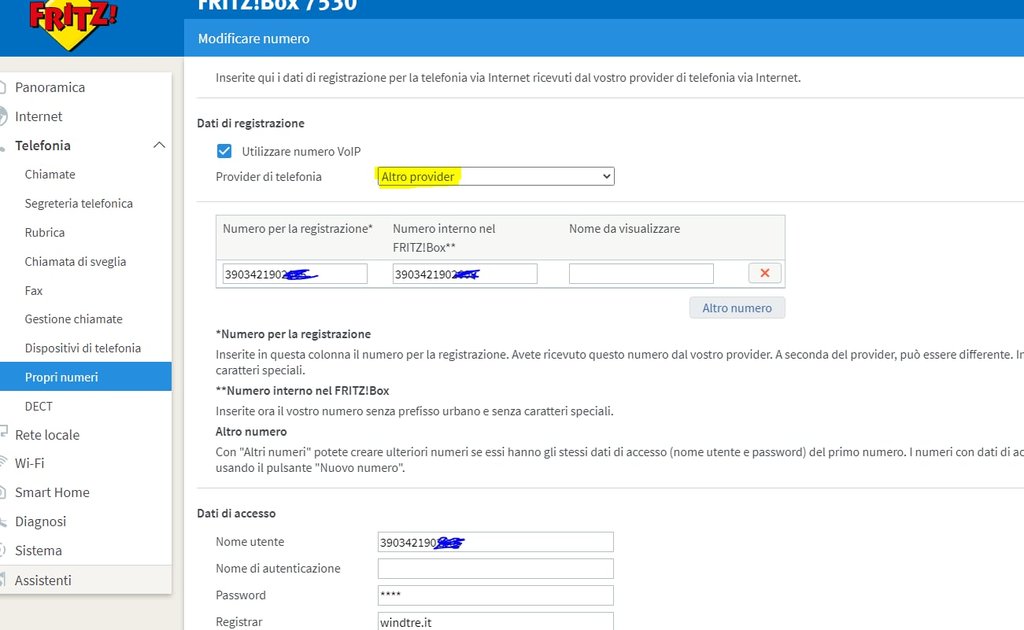
Task: Click the Utilizzare numero VoIP label
Action: (301, 151)
